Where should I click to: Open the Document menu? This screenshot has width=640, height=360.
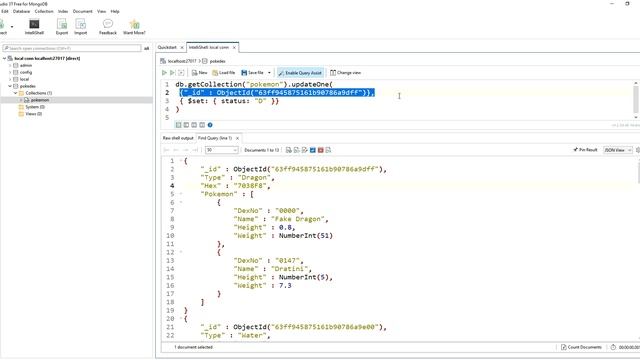[x=82, y=11]
